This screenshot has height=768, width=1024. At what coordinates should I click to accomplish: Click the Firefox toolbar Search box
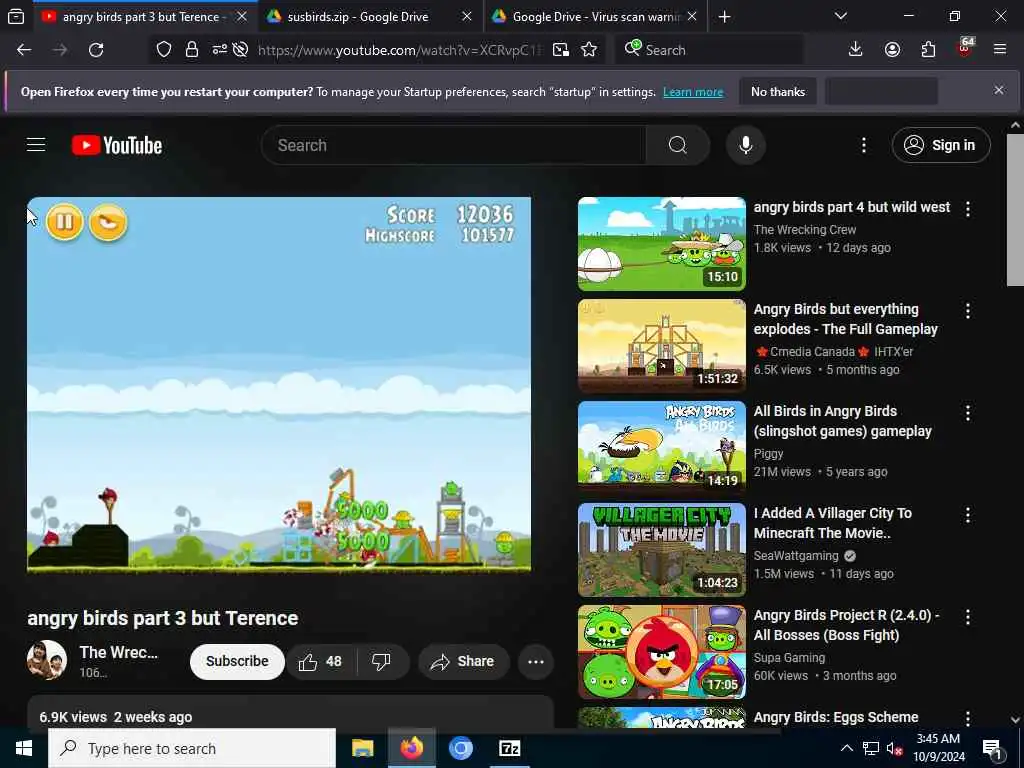pos(710,50)
